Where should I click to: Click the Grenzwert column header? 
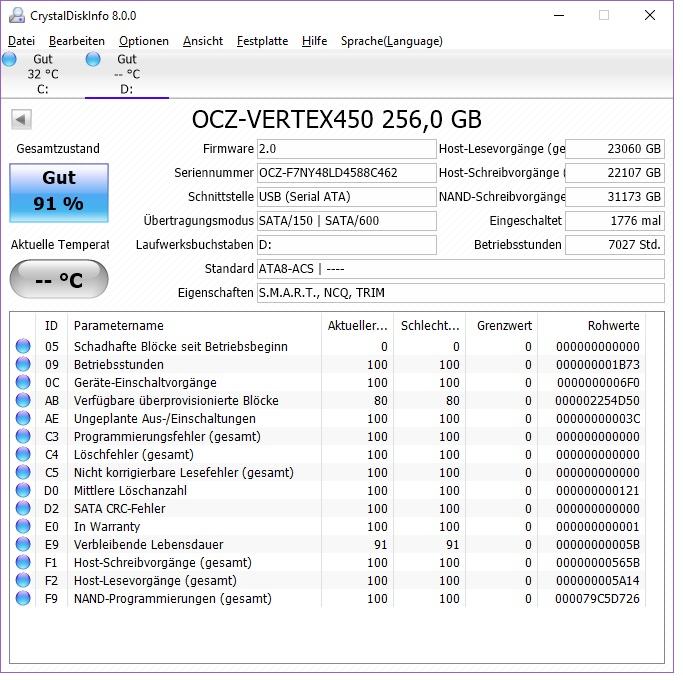point(501,326)
